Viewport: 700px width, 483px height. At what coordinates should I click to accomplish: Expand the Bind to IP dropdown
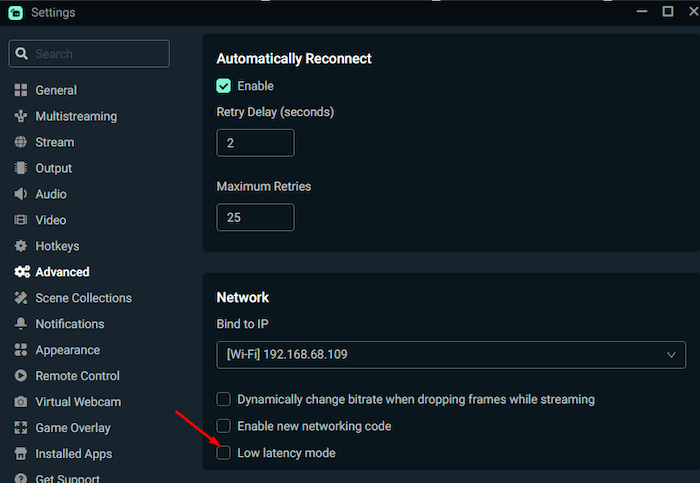[451, 355]
